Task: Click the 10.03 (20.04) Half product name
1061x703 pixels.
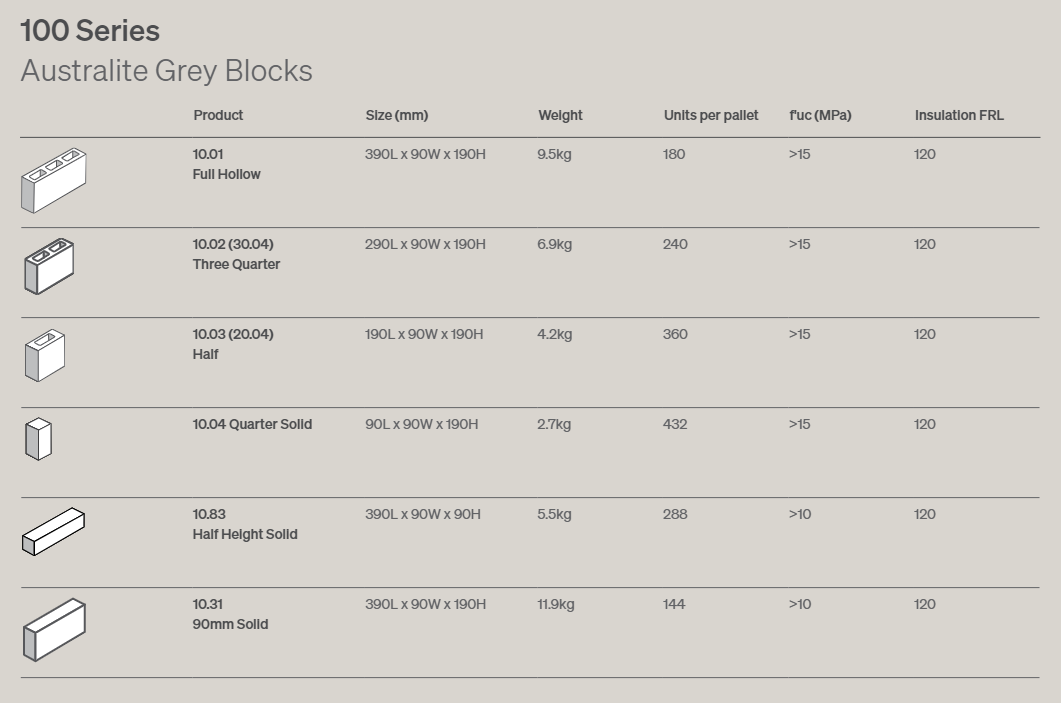Action: point(233,344)
